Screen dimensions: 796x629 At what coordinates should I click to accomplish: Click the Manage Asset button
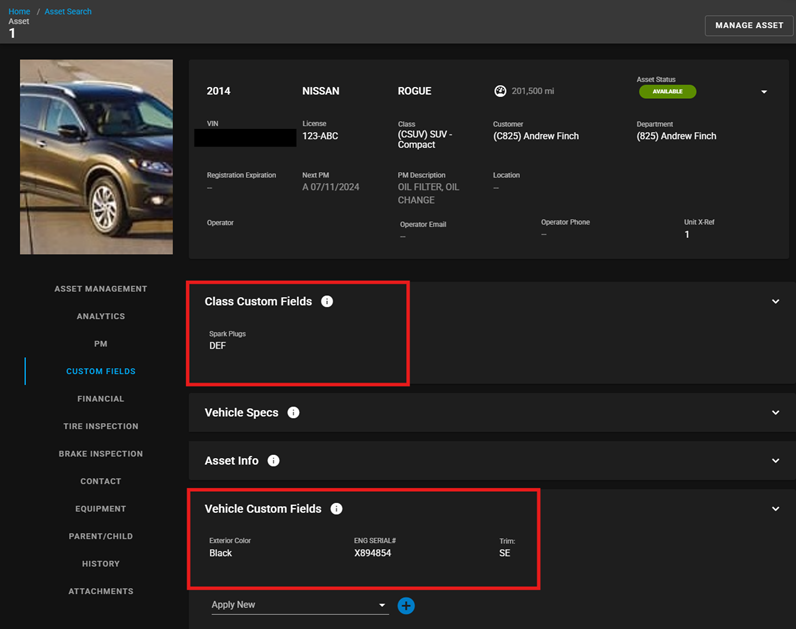tap(749, 25)
